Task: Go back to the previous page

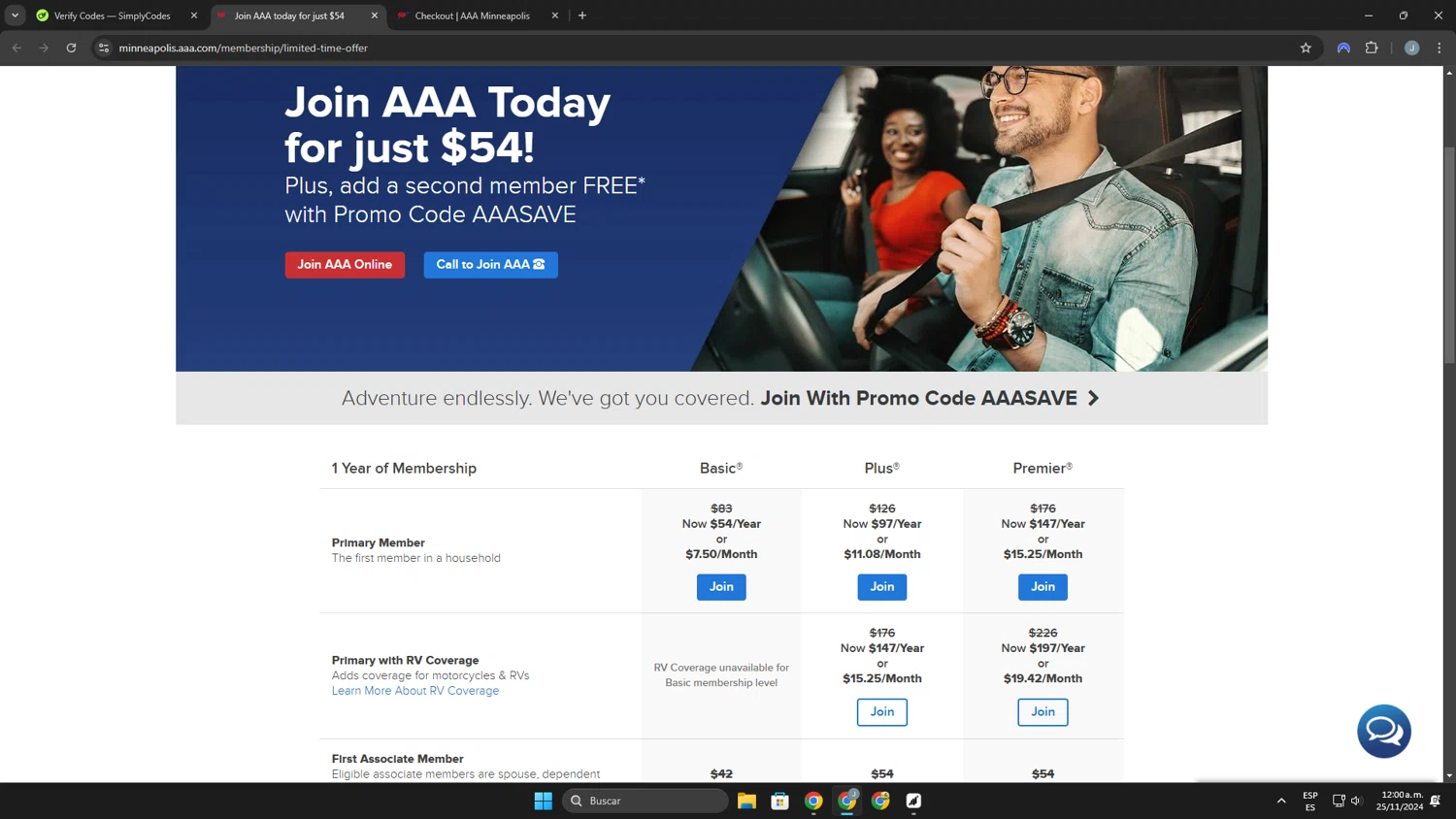Action: [x=17, y=48]
